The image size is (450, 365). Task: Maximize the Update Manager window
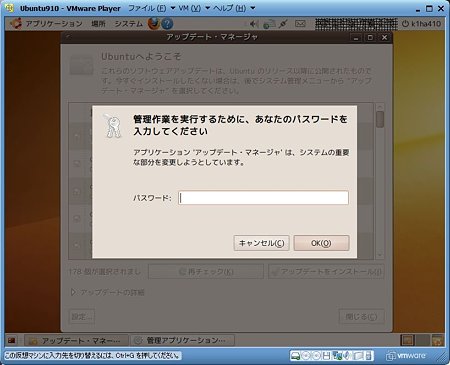click(370, 37)
